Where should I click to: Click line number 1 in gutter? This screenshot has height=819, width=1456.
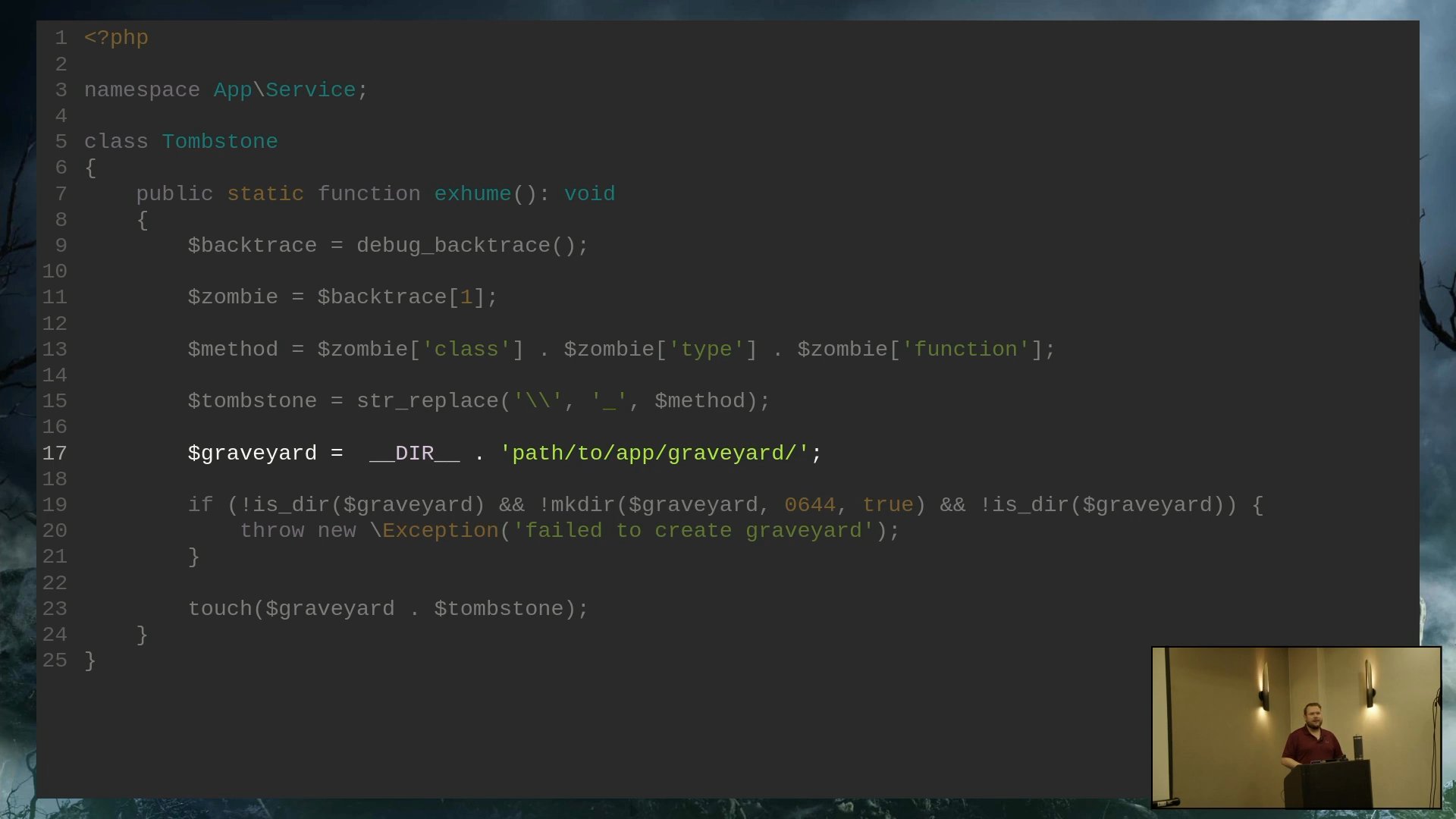[x=61, y=38]
